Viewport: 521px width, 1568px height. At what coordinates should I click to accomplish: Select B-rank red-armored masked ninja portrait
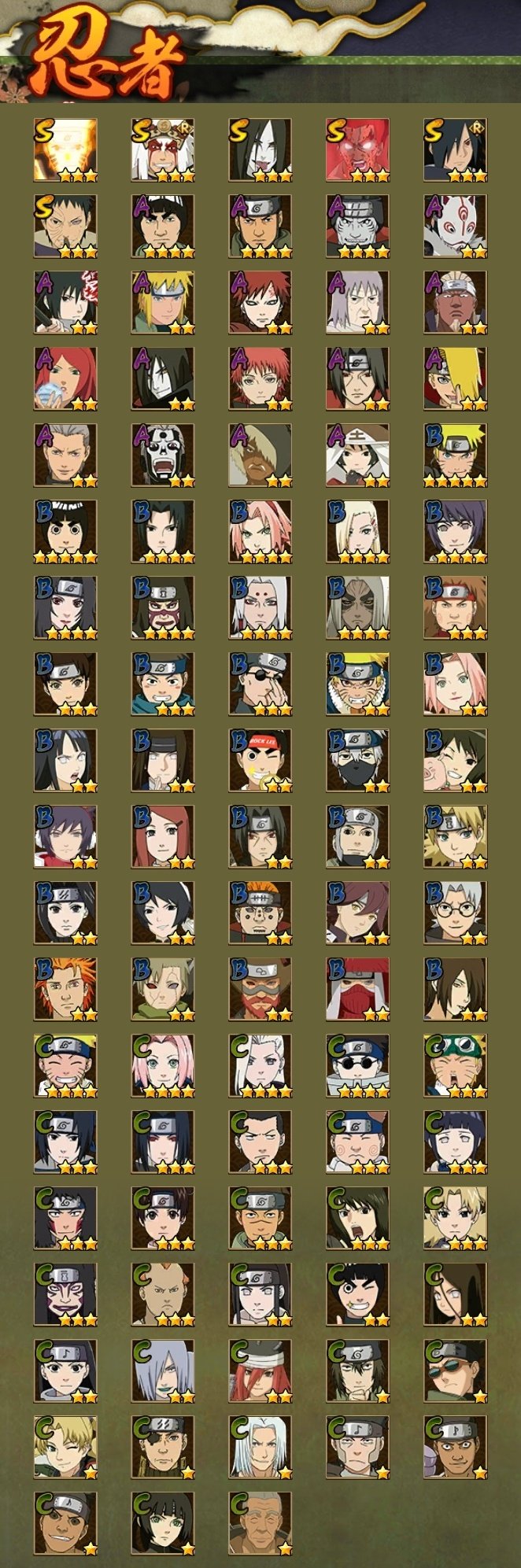pos(358,990)
